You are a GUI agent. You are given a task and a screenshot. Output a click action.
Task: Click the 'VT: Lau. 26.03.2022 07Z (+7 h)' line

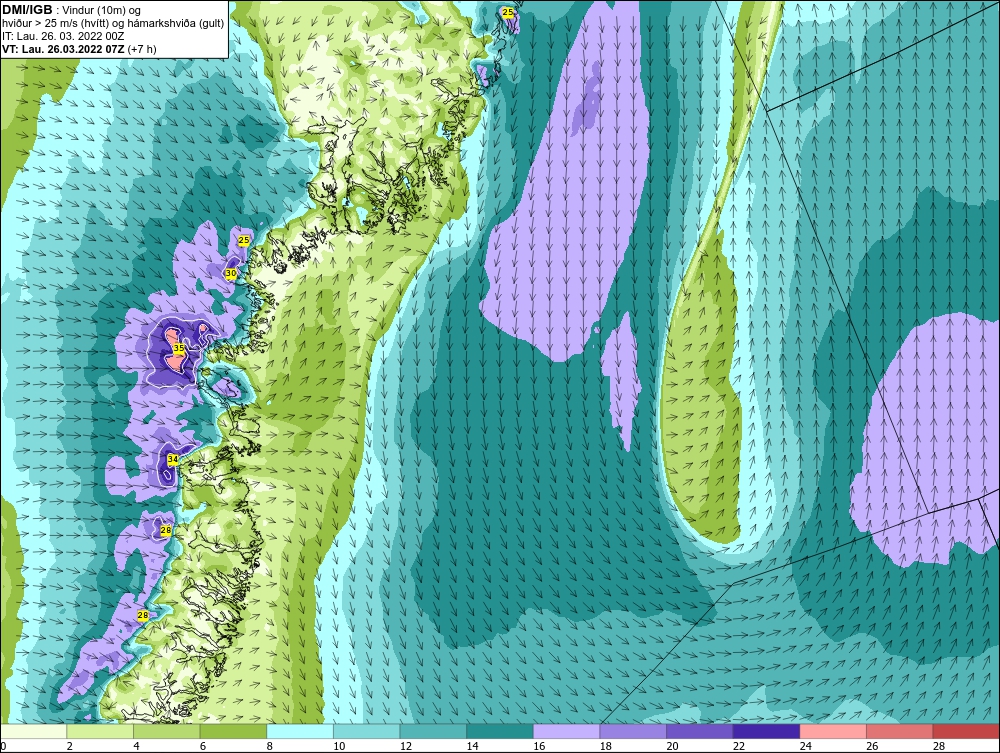coord(79,49)
